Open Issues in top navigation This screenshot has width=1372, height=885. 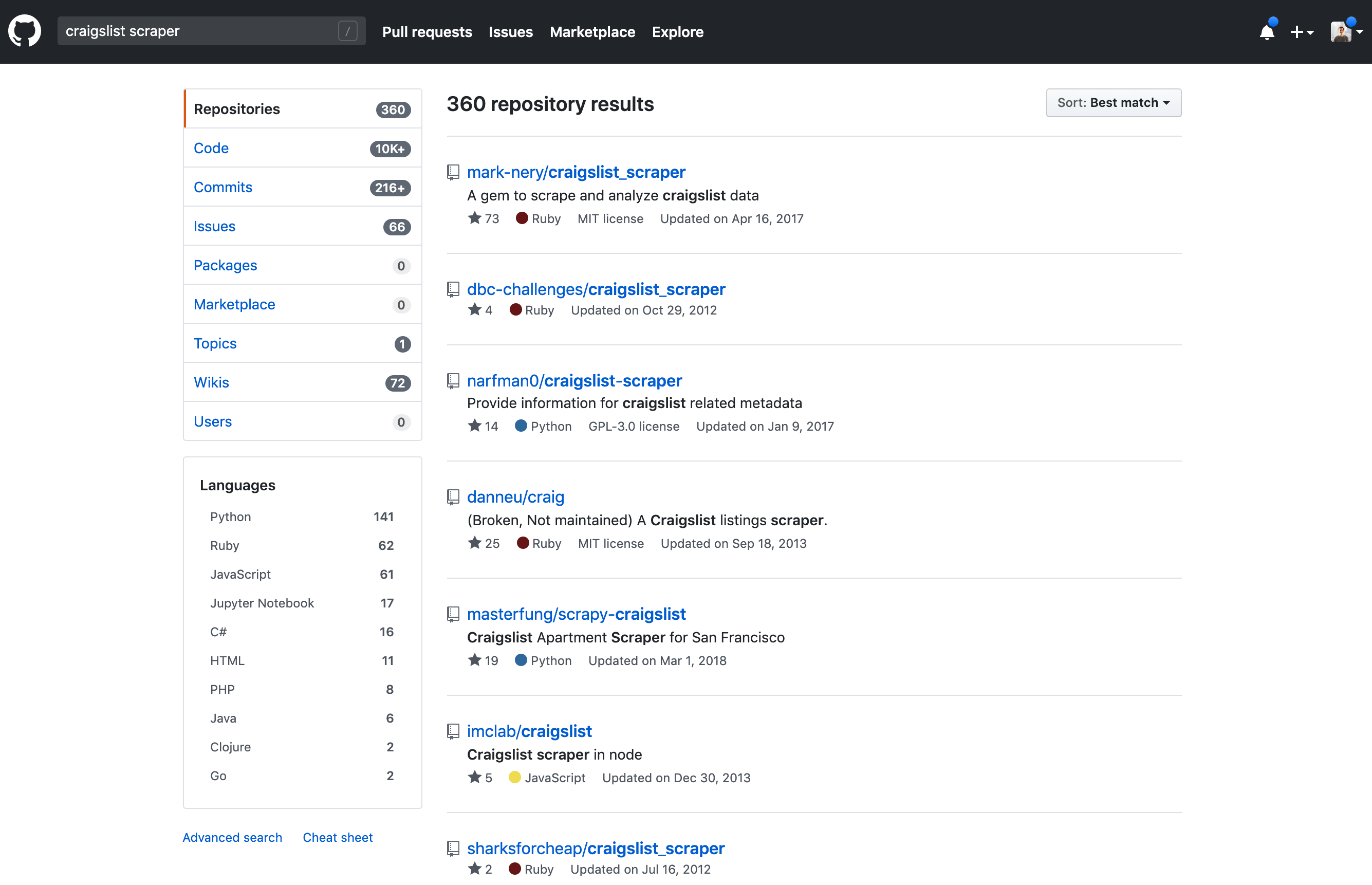[511, 32]
